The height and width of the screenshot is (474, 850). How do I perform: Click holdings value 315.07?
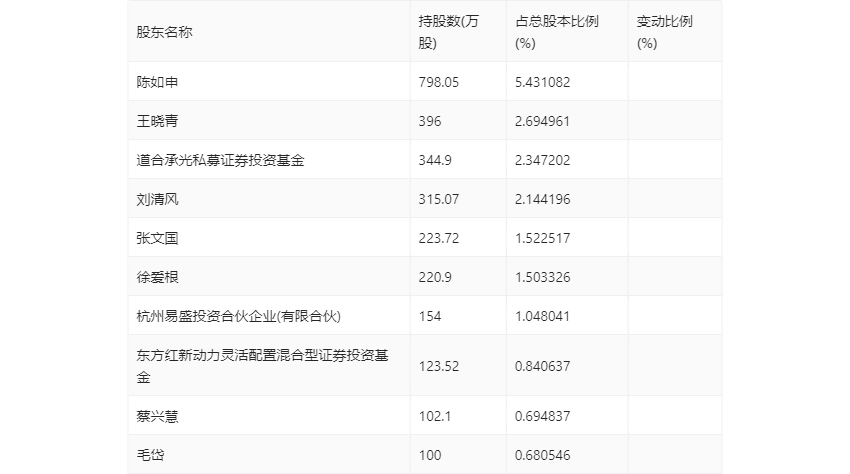[x=439, y=199]
